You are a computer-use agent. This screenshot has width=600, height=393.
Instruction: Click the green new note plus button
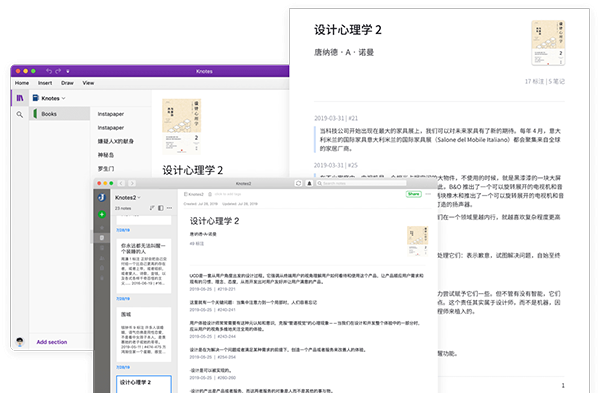click(102, 215)
